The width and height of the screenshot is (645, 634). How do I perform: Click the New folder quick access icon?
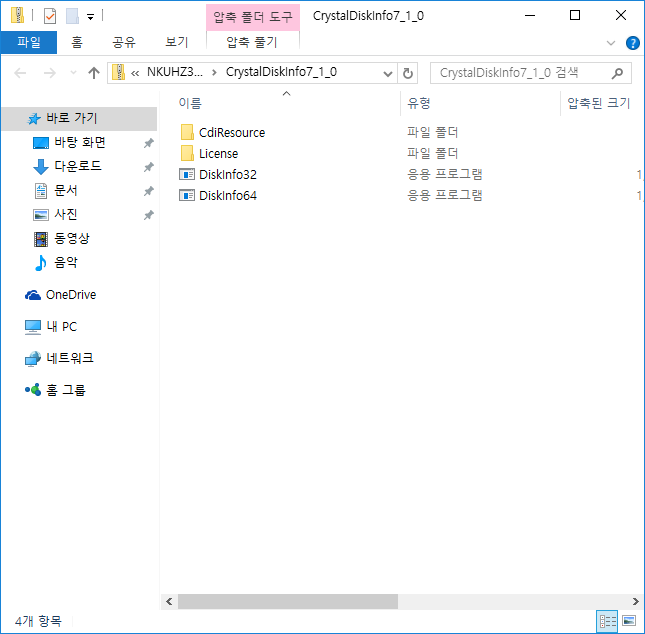point(72,16)
